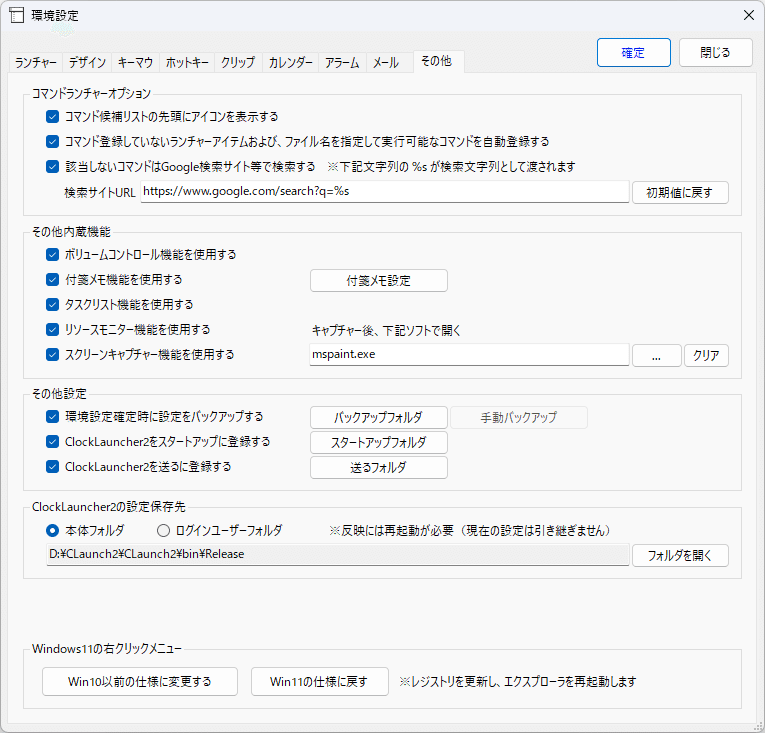Screen dimensions: 765x733
Task: Click the キャプチャー後、下記ソフトで開く label
Action: 386,330
